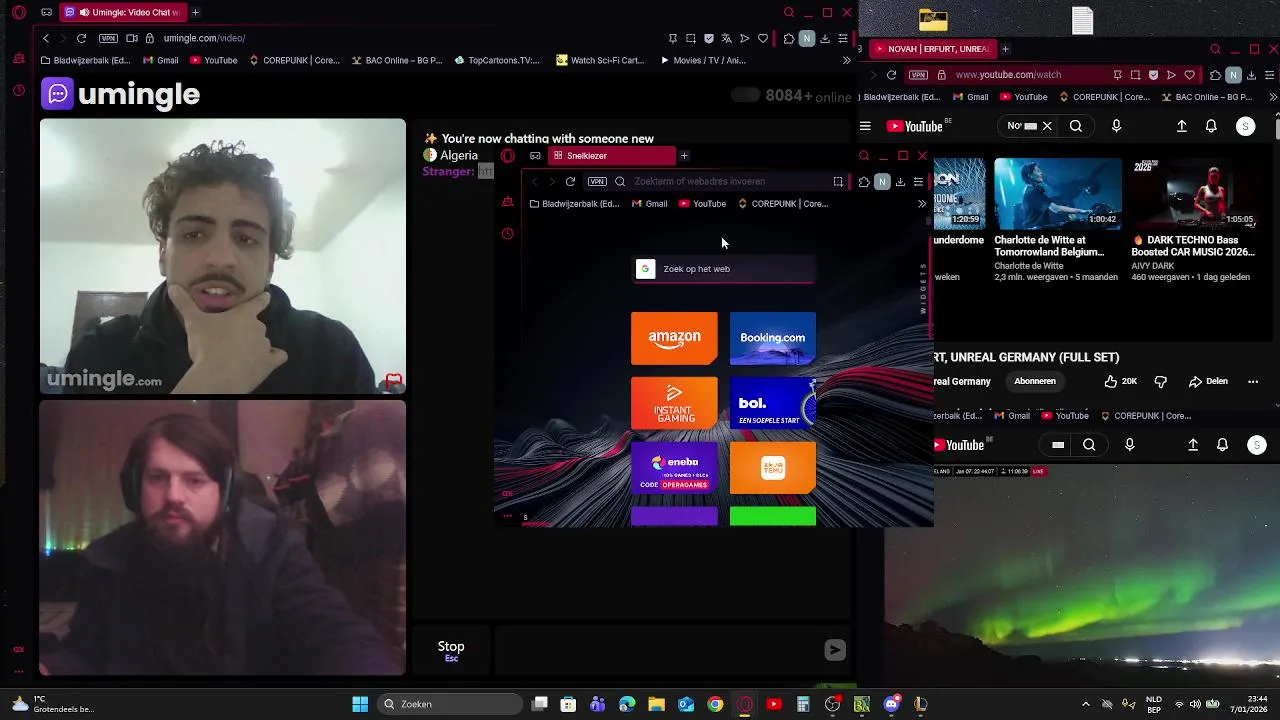Open downloads icon in Umingle window toolbar
The width and height of the screenshot is (1280, 720).
tap(825, 38)
